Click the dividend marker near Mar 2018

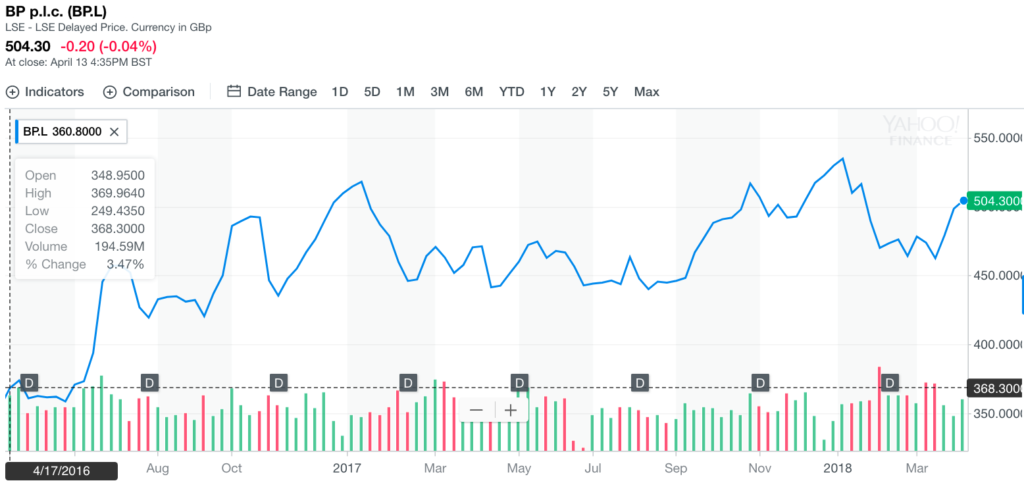pos(890,382)
